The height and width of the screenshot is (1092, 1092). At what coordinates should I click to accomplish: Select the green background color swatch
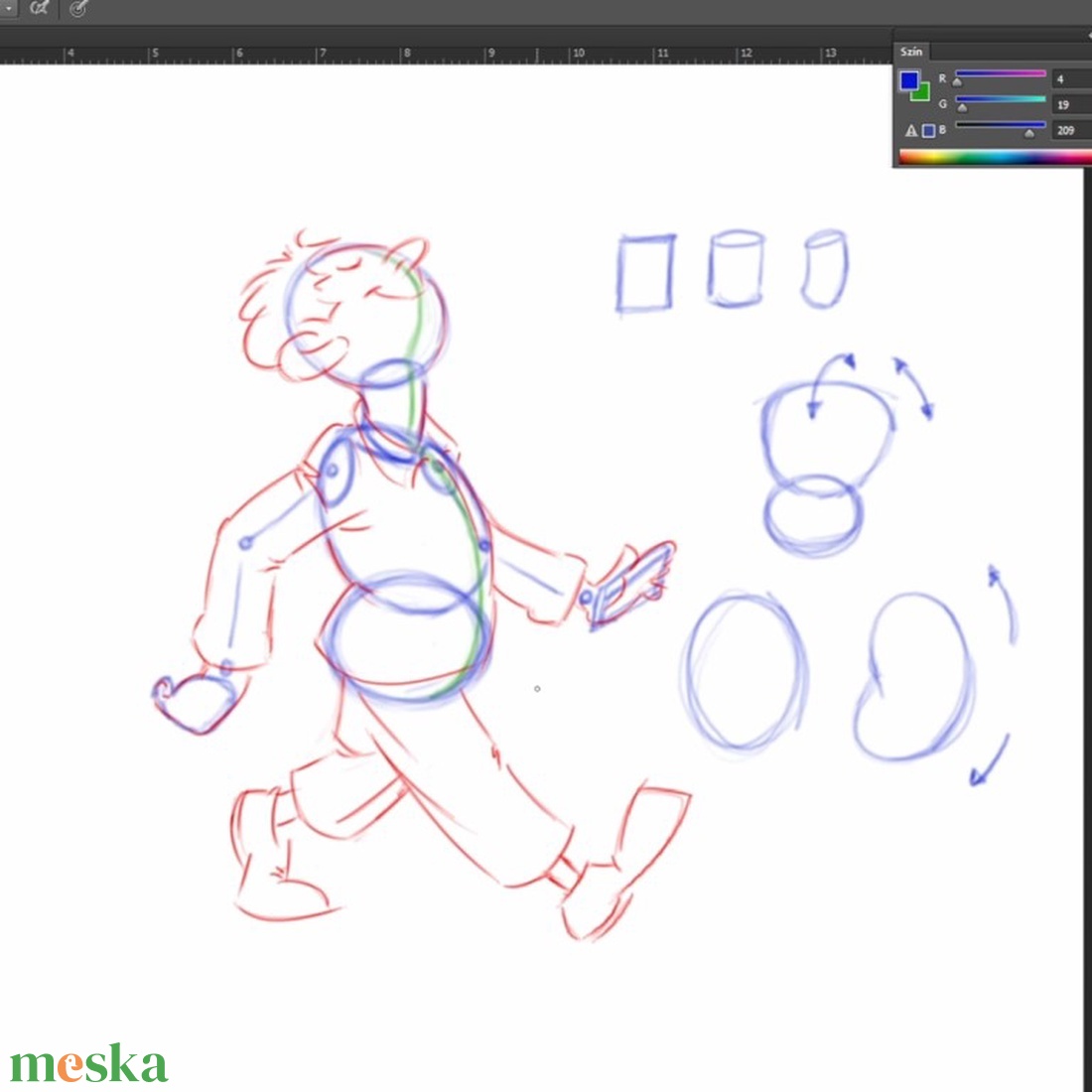[923, 94]
